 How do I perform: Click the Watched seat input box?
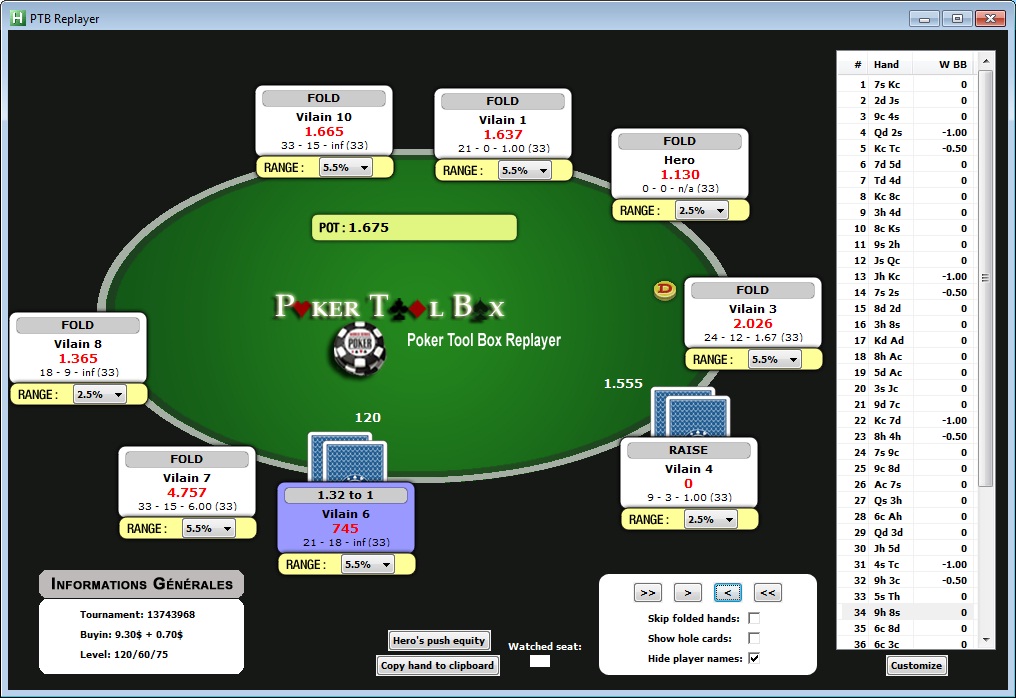click(x=540, y=661)
